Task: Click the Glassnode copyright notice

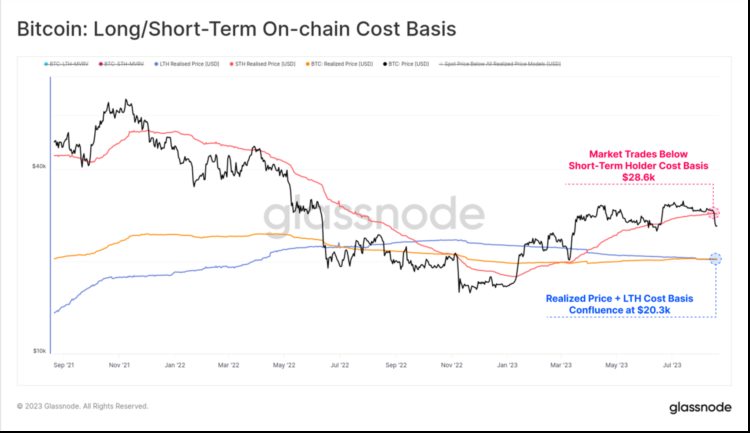Action: [x=83, y=406]
